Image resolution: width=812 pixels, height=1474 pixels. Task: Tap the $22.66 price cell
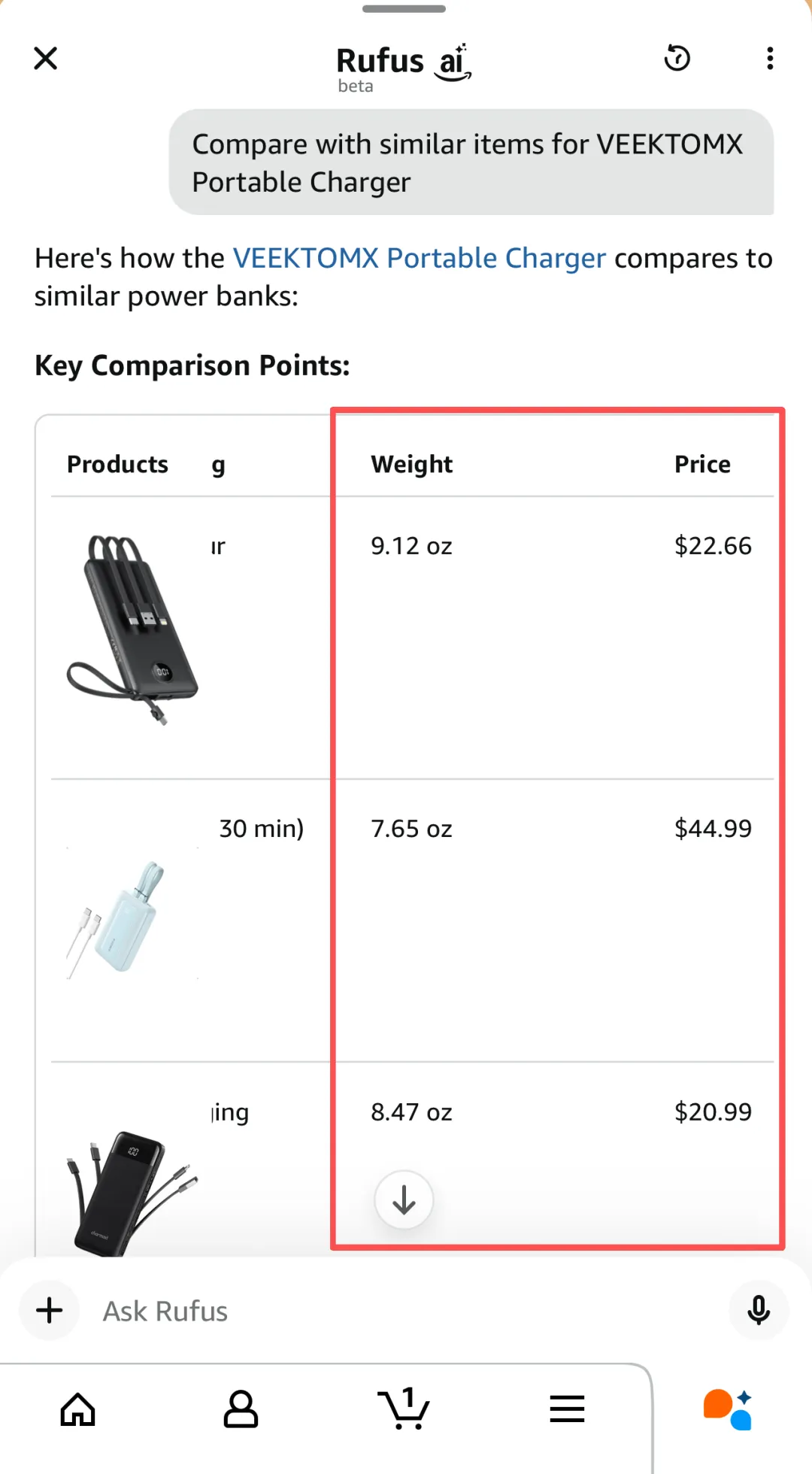[713, 546]
